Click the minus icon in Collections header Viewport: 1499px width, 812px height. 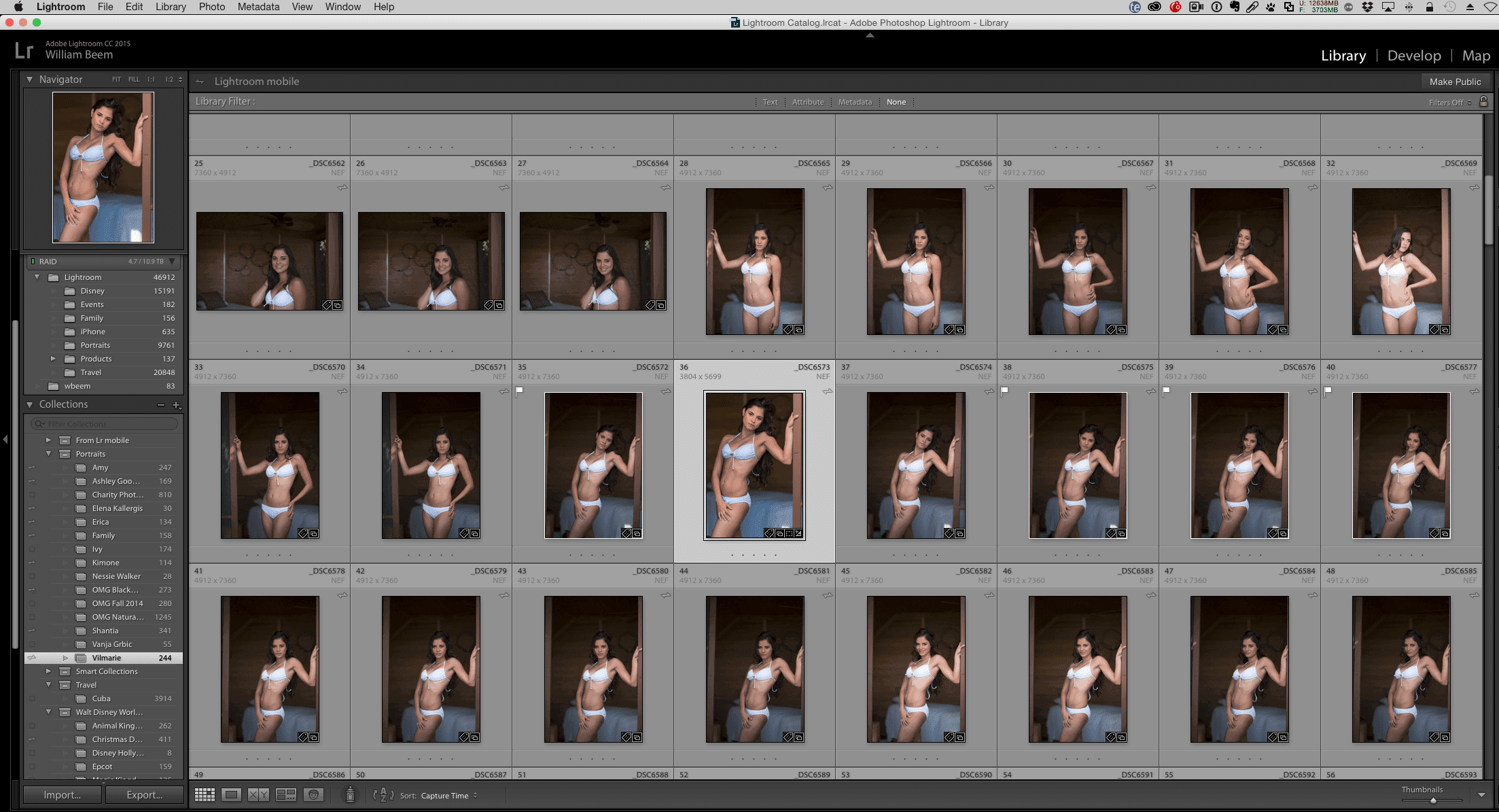click(161, 405)
